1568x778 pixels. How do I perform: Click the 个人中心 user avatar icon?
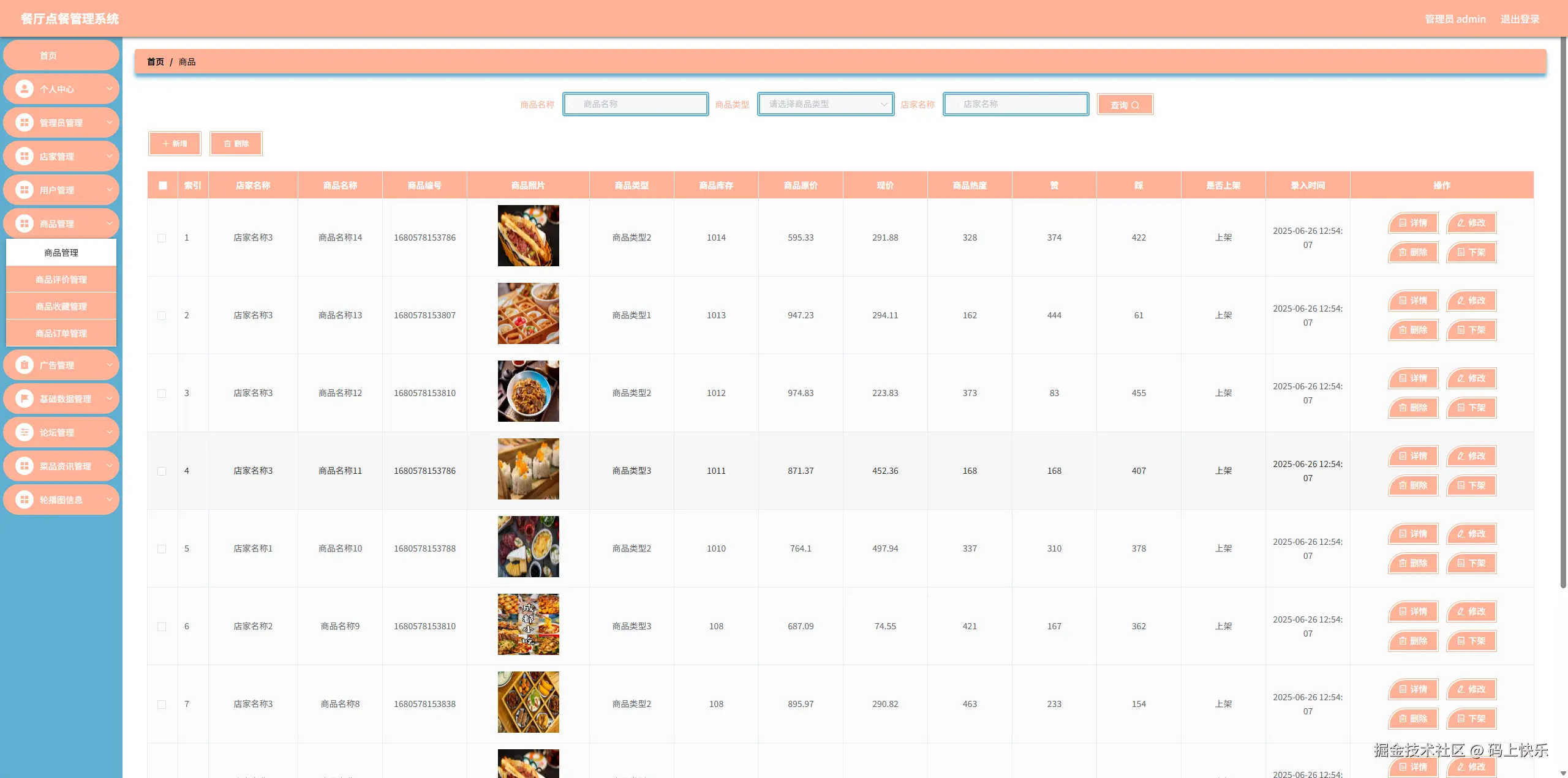(x=24, y=89)
